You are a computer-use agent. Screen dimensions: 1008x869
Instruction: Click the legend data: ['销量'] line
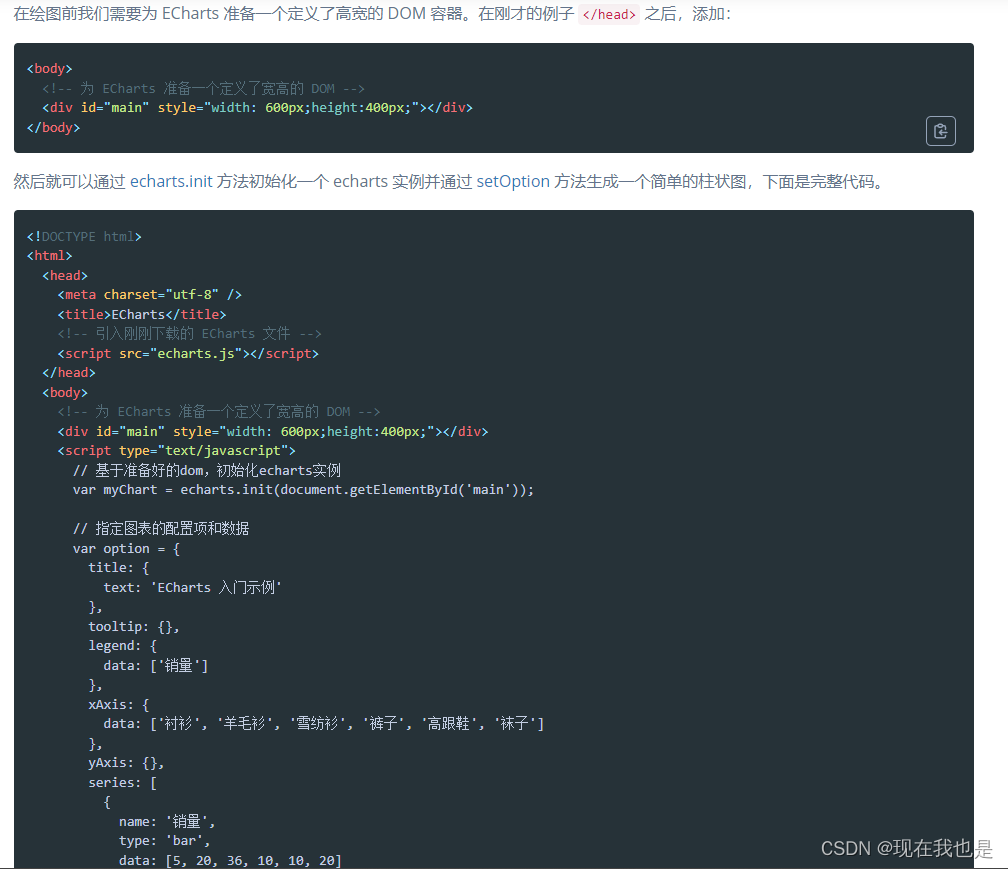(156, 665)
